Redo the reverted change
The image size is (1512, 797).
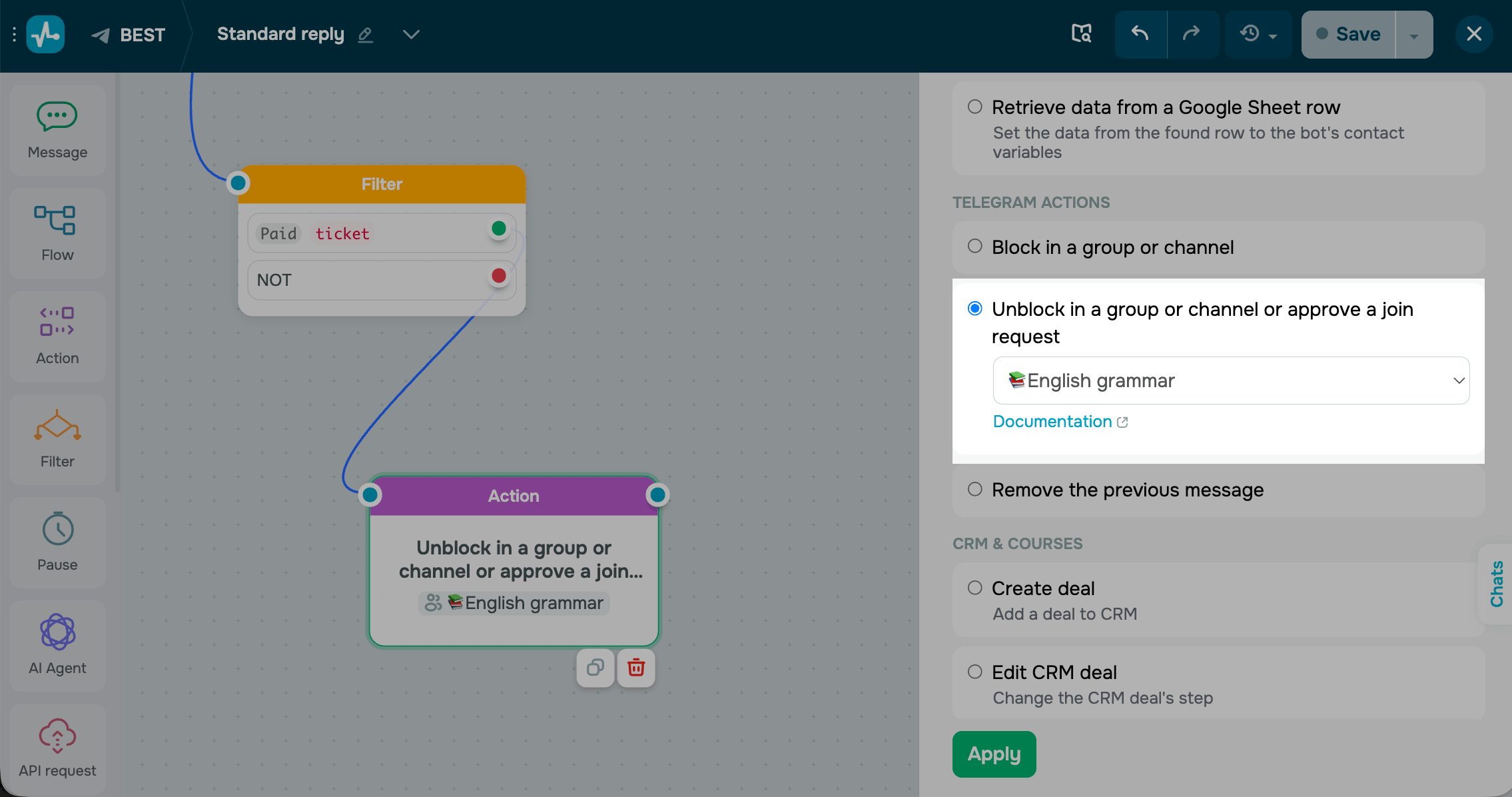(1192, 34)
